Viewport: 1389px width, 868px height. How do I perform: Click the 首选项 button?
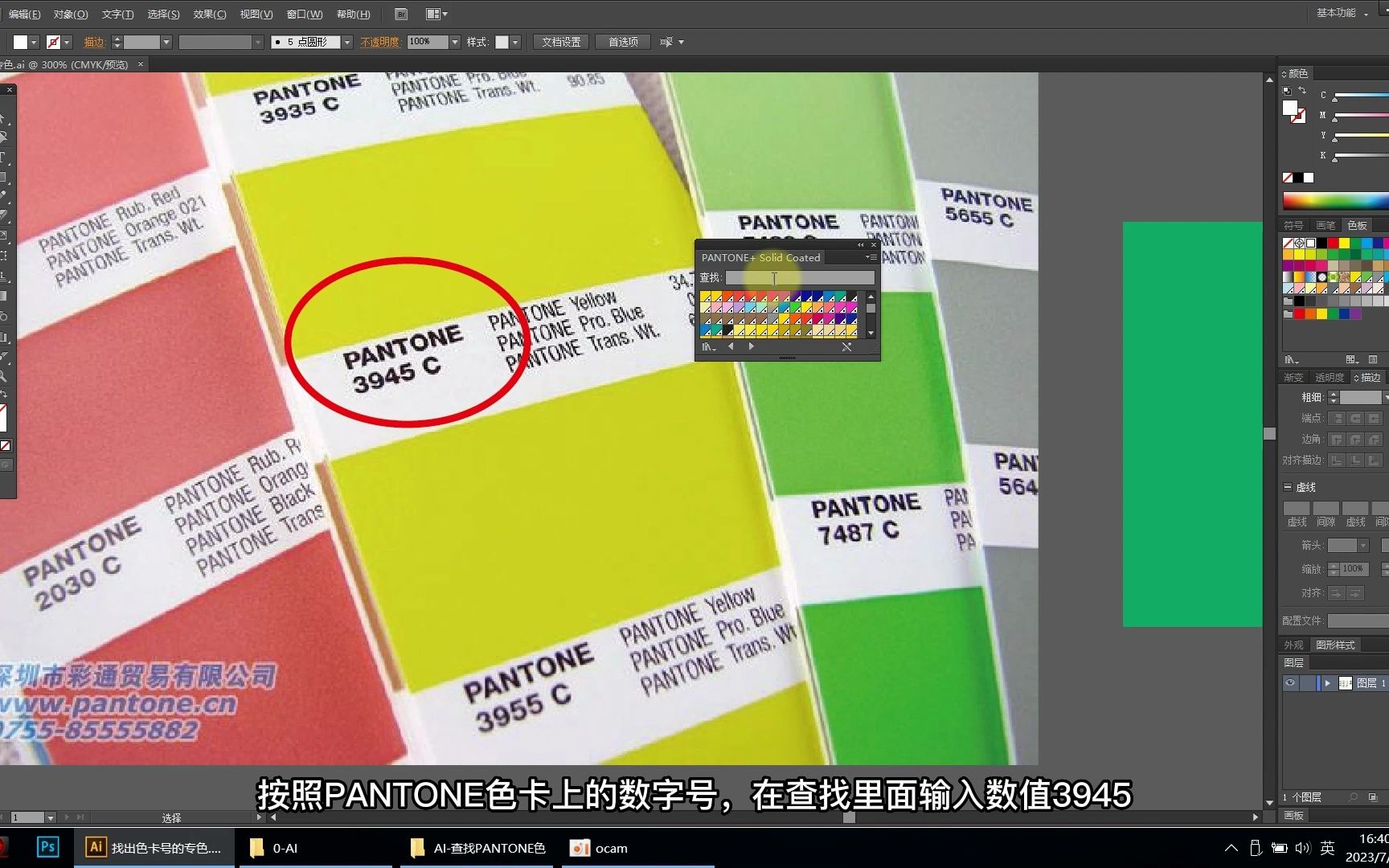tap(623, 43)
